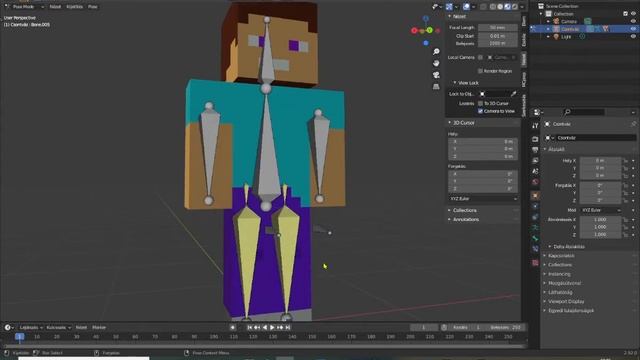Switch perspective/orthographic grid icon
640x360 pixels.
tap(436, 87)
